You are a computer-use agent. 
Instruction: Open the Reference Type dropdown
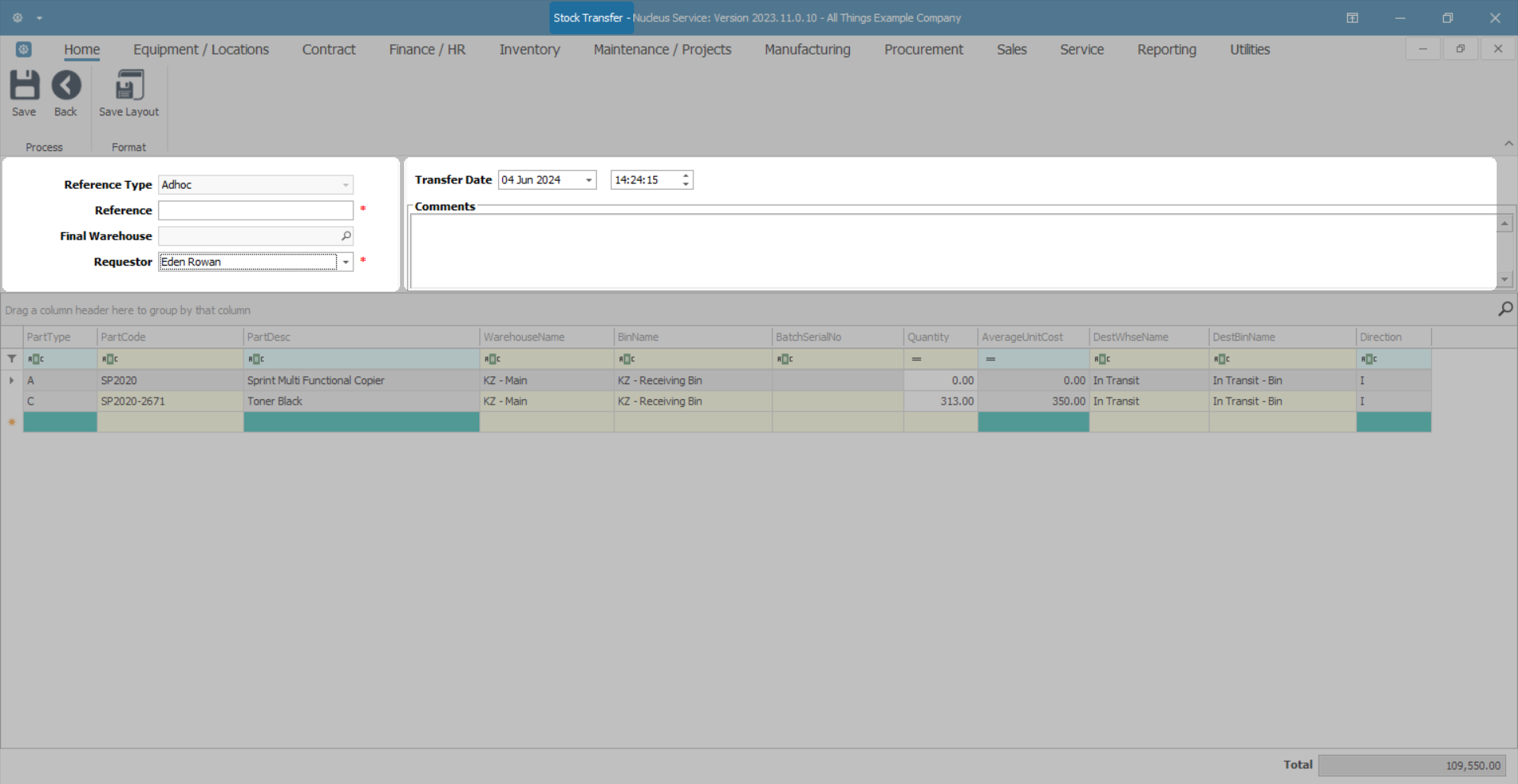click(346, 185)
